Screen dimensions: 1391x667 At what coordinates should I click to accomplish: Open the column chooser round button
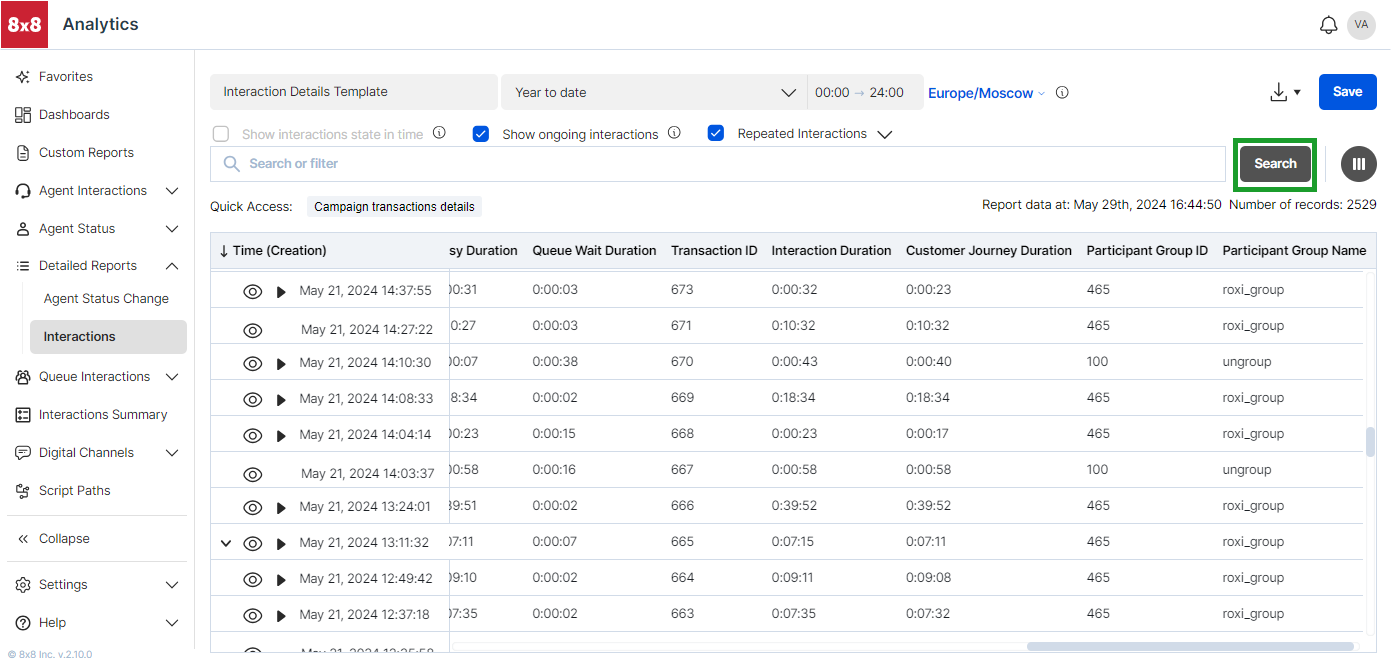[1359, 164]
